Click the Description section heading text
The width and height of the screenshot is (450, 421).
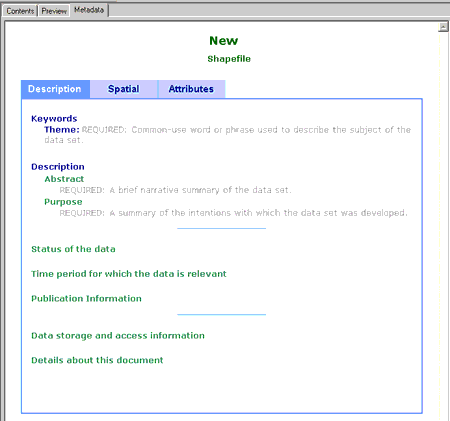pos(58,167)
